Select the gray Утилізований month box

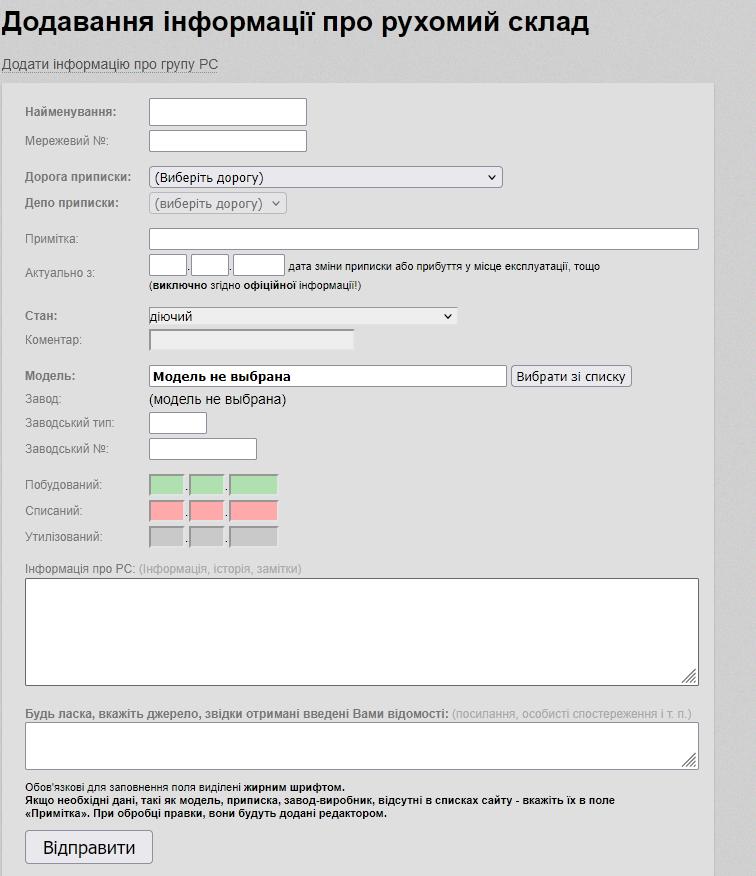pos(207,536)
